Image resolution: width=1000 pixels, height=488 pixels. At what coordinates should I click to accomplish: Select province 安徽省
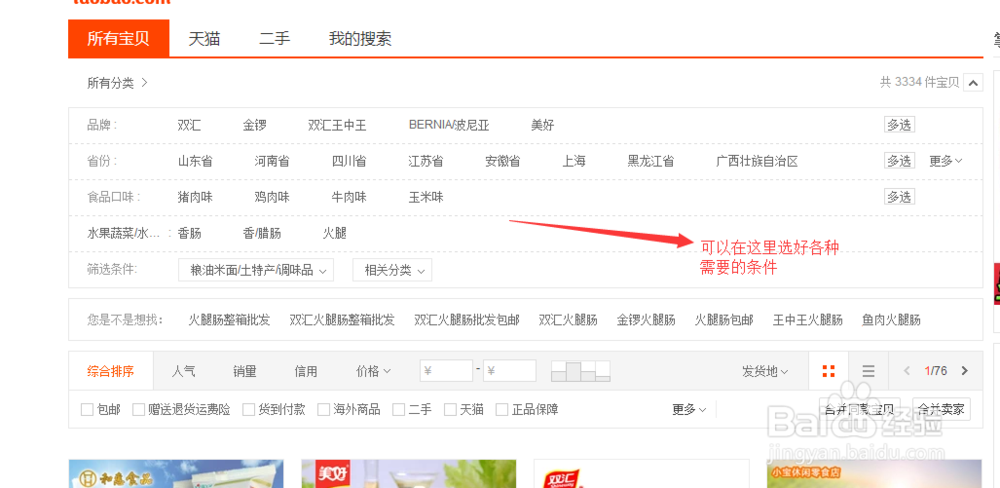coord(503,161)
